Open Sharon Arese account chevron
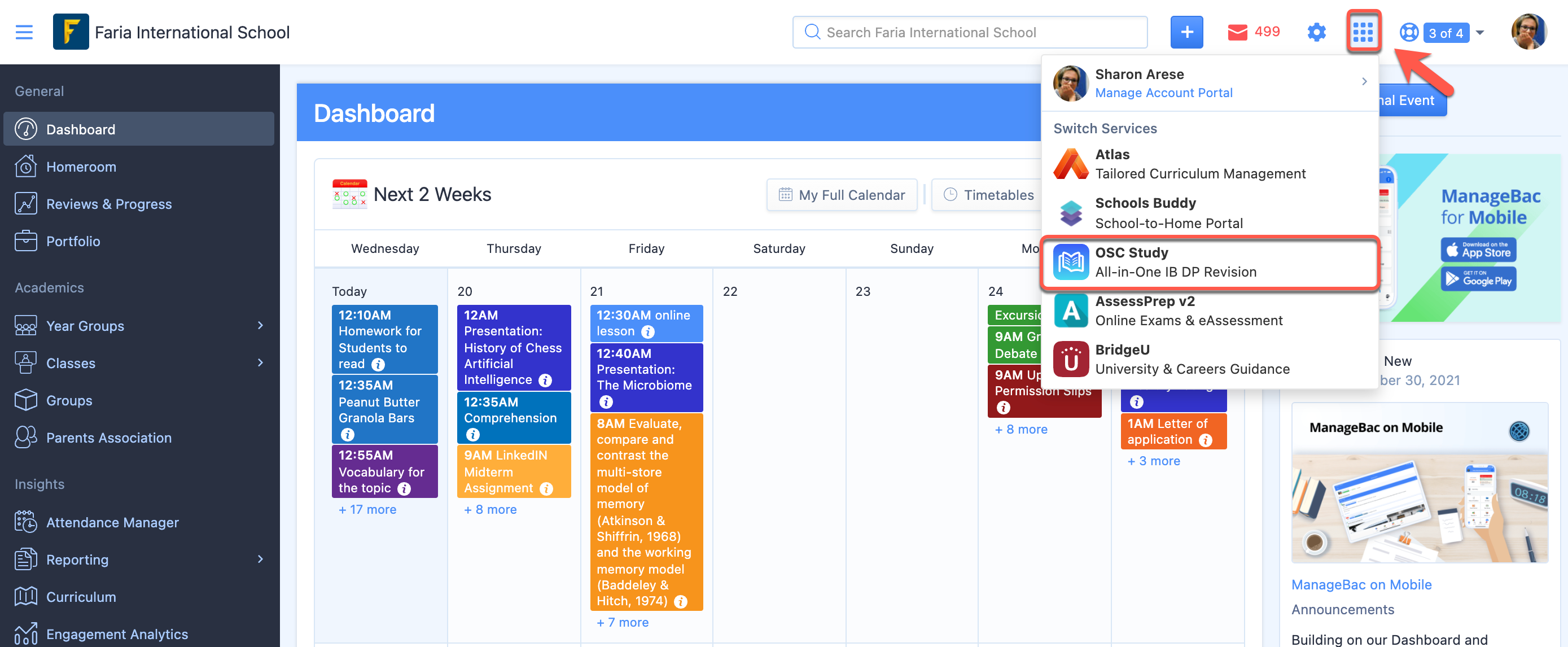Image resolution: width=1568 pixels, height=647 pixels. click(x=1364, y=81)
